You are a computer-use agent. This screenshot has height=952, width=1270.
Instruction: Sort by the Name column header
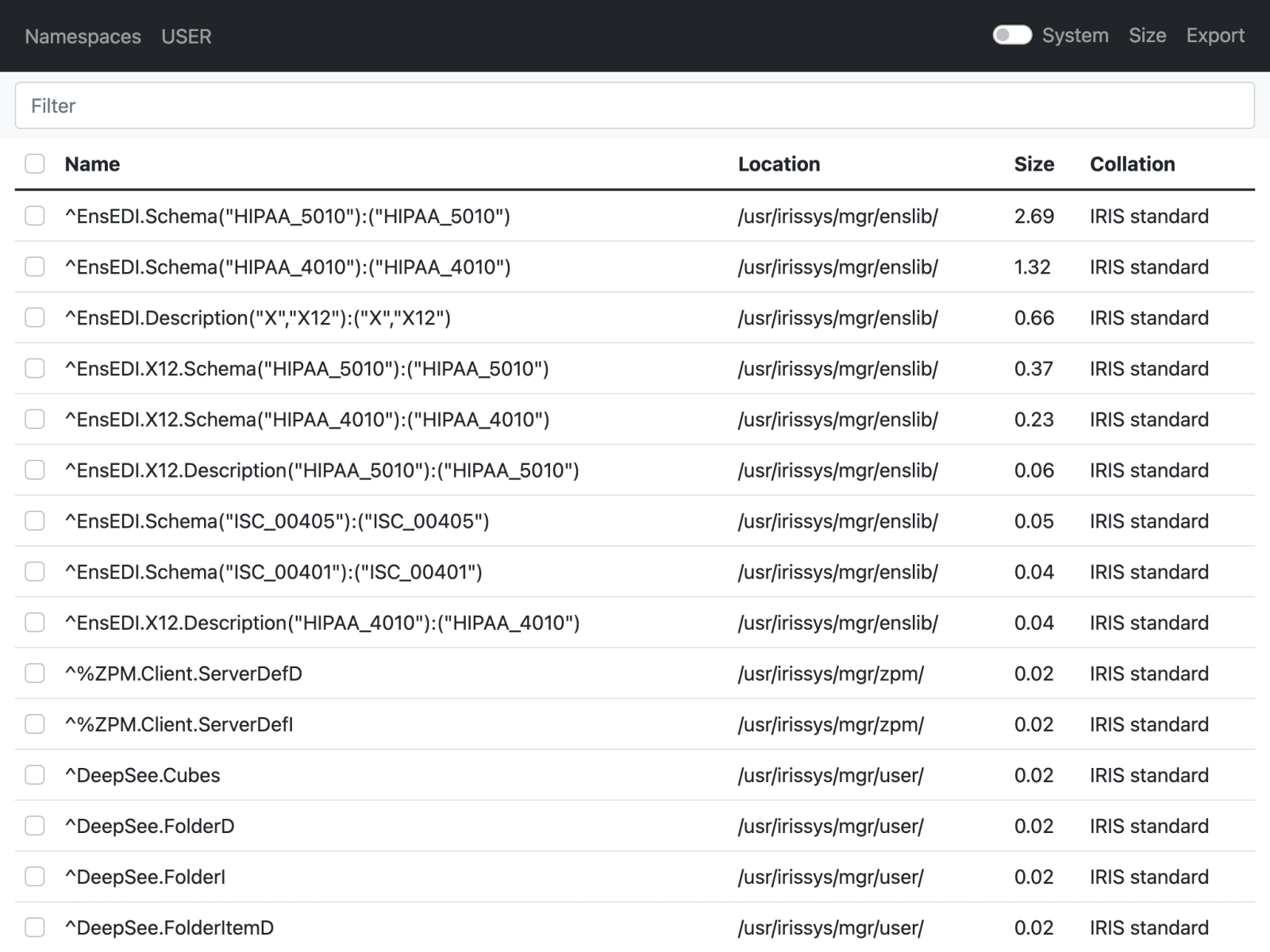pos(92,164)
